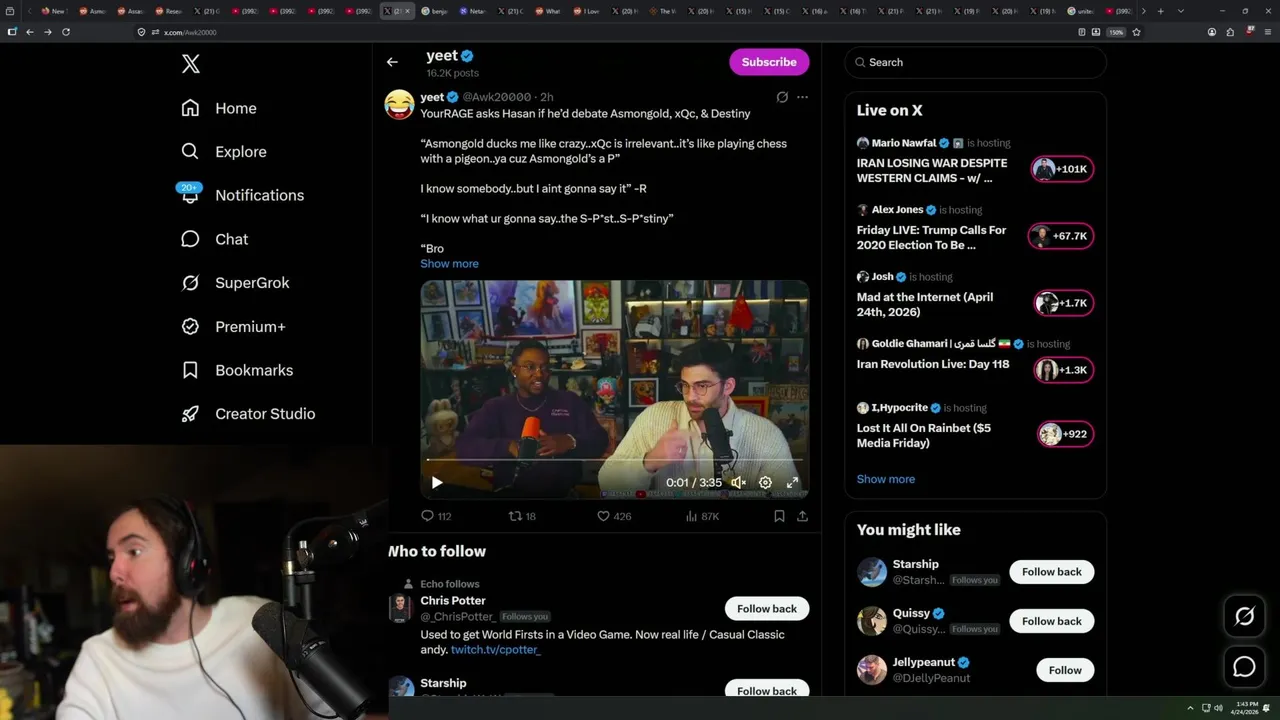Click the browser Back button
The image size is (1280, 720).
tap(30, 32)
